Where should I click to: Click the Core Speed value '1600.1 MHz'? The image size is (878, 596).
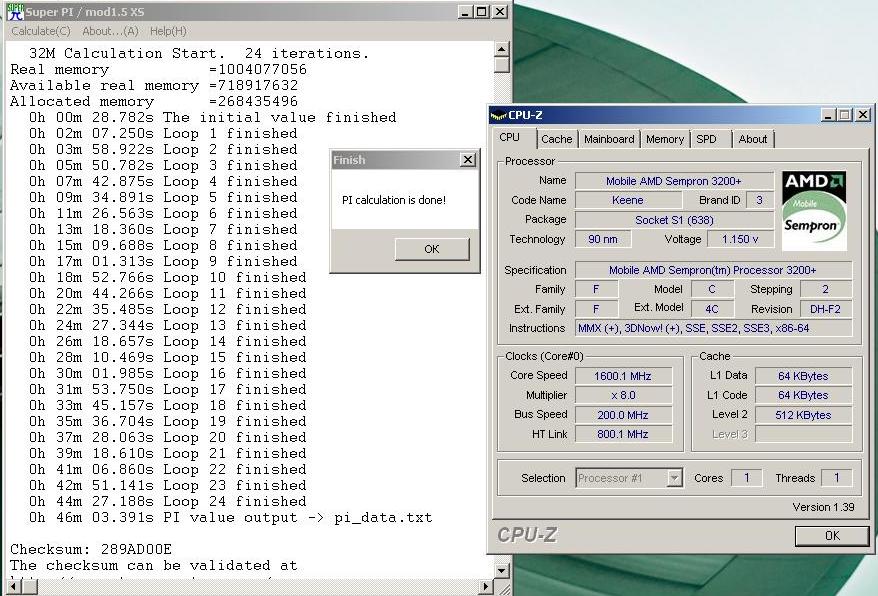[623, 376]
